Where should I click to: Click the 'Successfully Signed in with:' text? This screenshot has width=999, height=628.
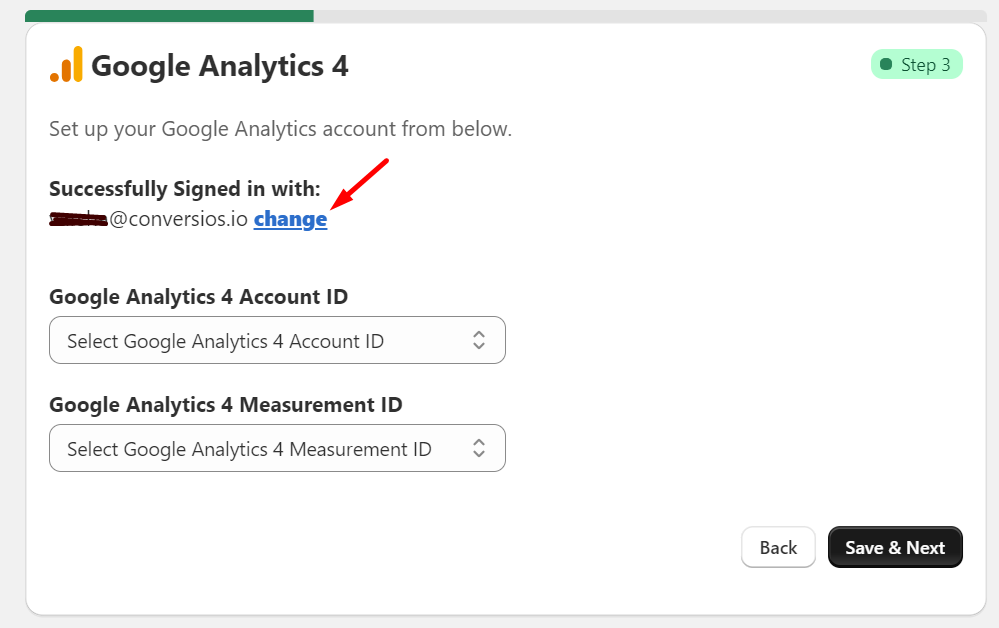click(x=185, y=189)
